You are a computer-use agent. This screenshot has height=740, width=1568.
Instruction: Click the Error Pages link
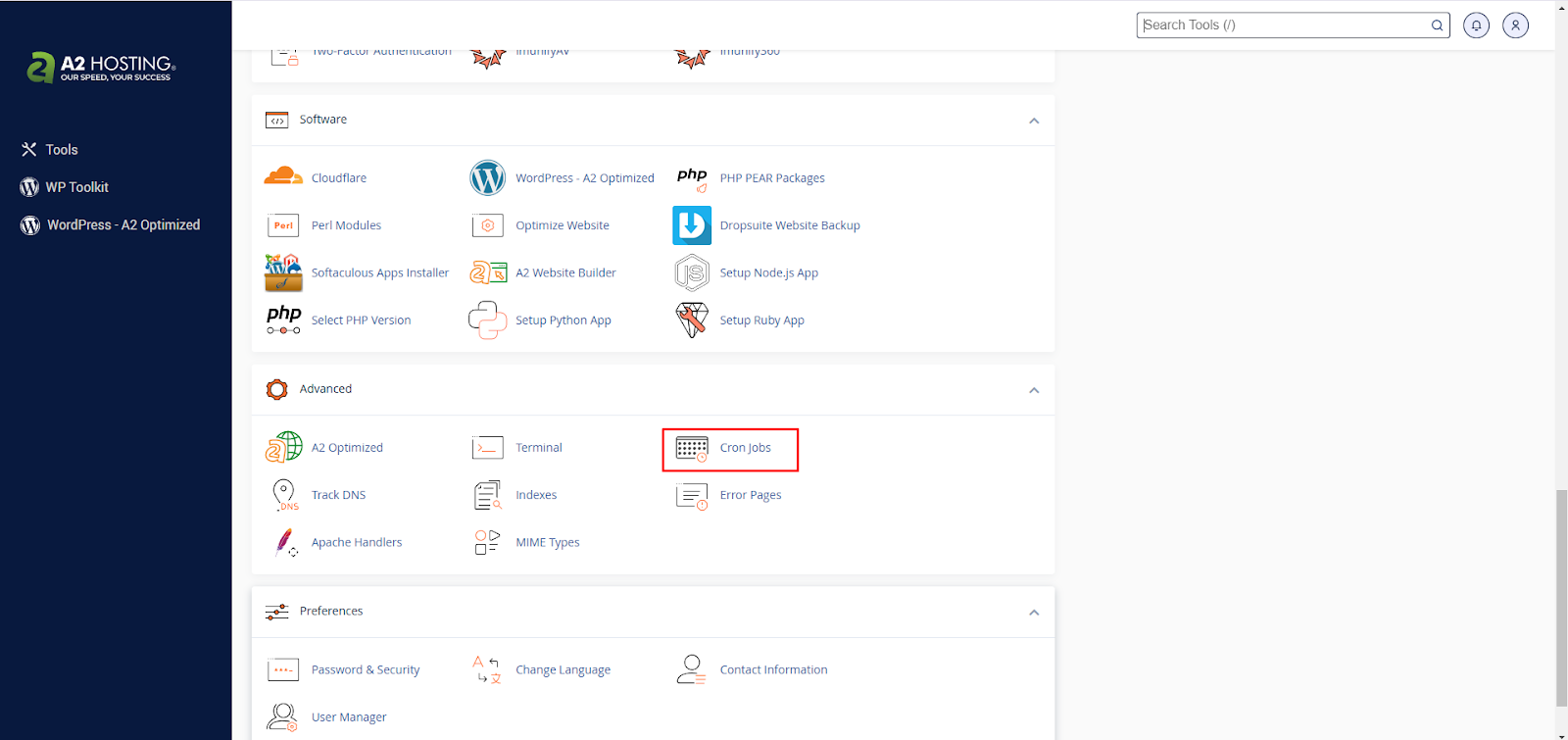(x=751, y=495)
